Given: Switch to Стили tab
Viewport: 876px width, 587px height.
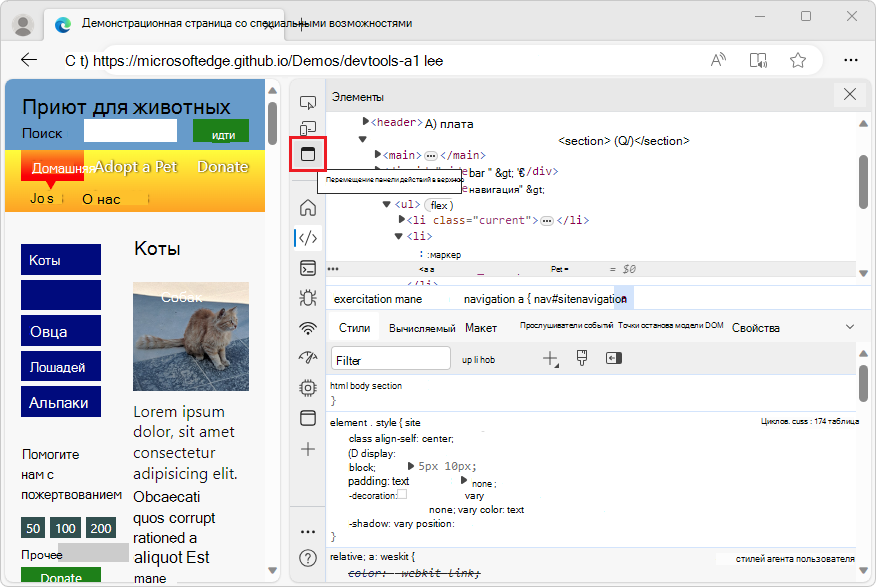Looking at the screenshot, I should (354, 328).
